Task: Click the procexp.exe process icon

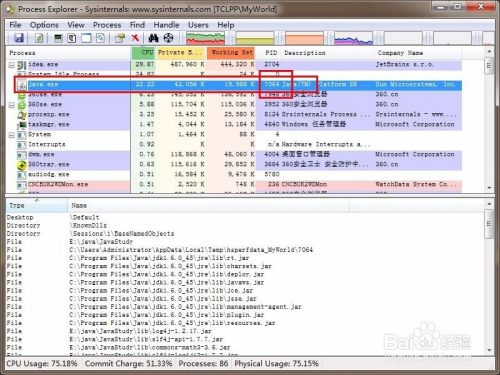Action: 22,115
